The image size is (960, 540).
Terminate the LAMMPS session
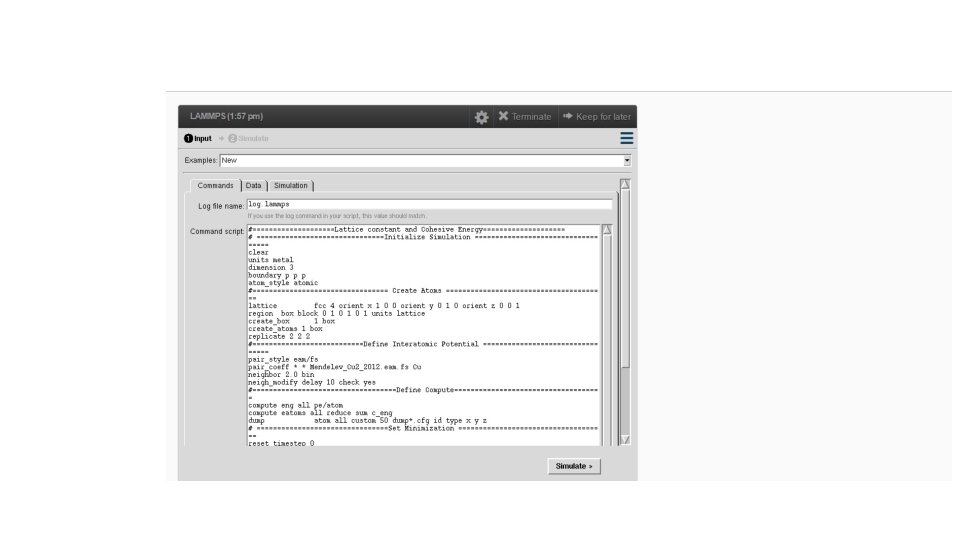525,116
